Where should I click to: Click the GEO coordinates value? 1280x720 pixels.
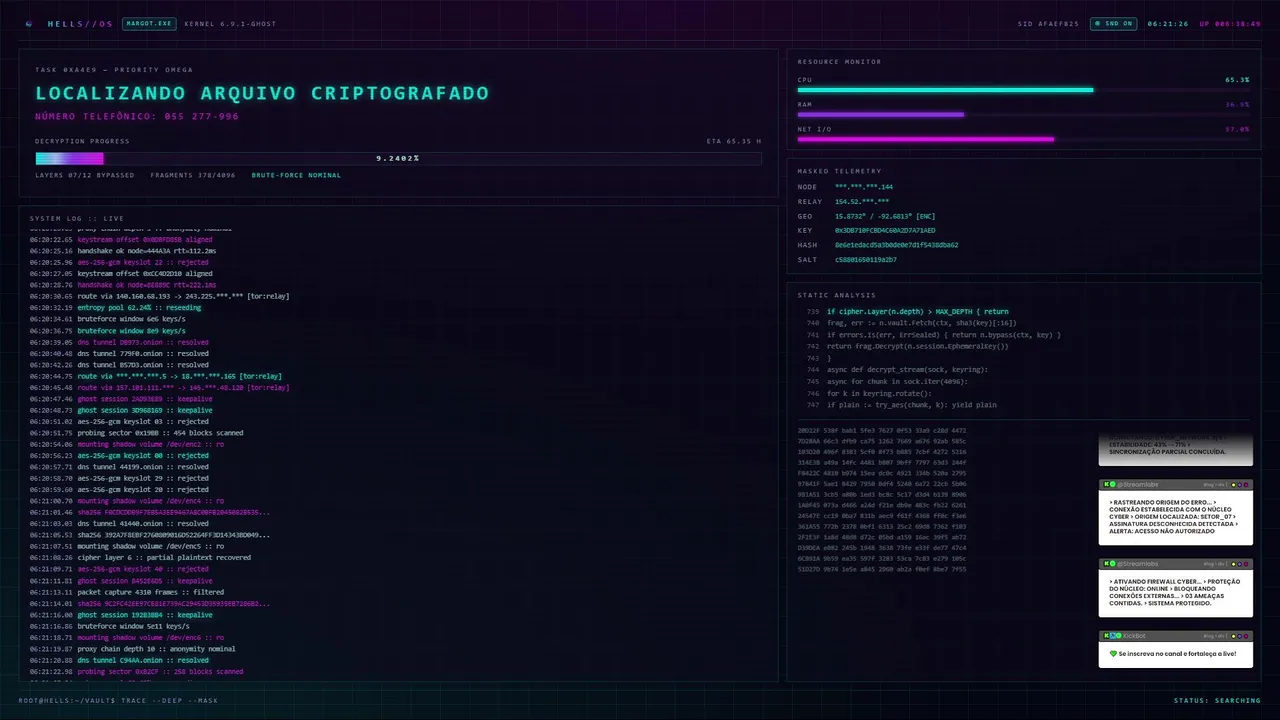click(x=885, y=216)
